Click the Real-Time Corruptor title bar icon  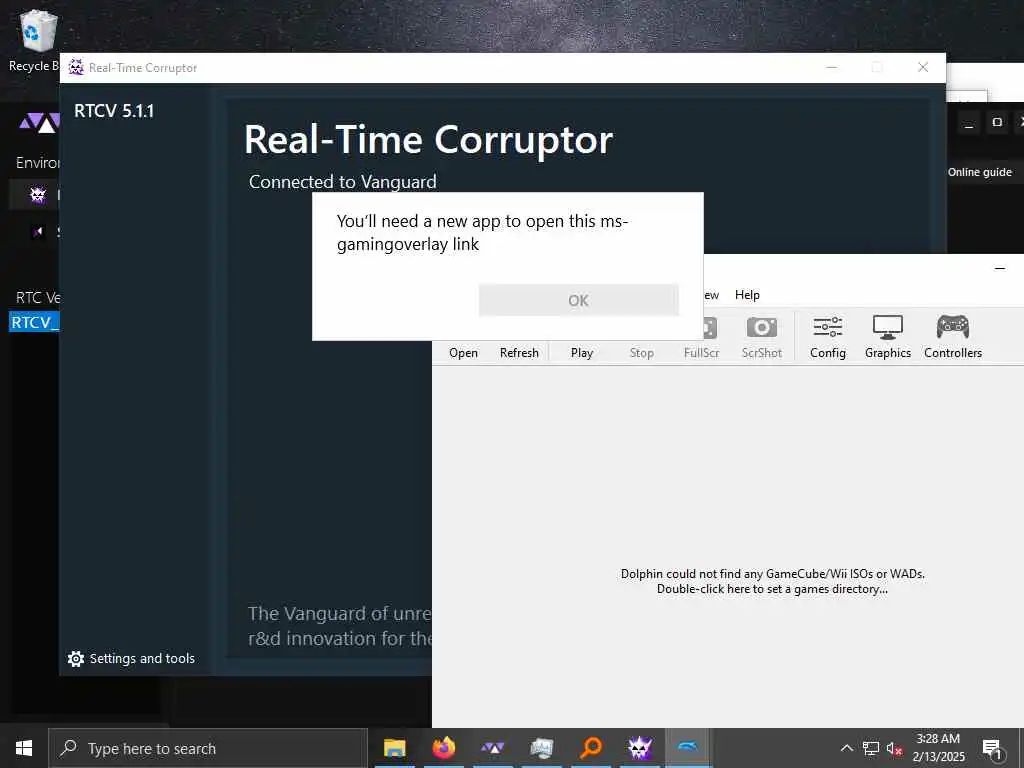point(76,67)
